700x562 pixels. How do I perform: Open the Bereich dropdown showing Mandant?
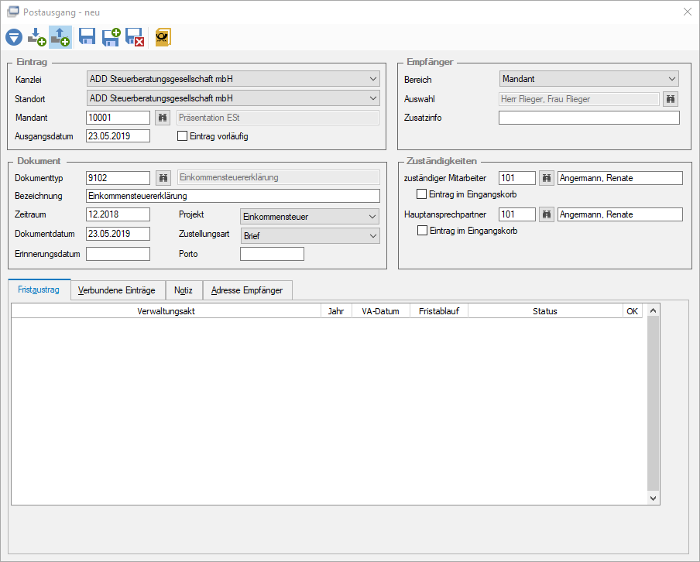589,79
